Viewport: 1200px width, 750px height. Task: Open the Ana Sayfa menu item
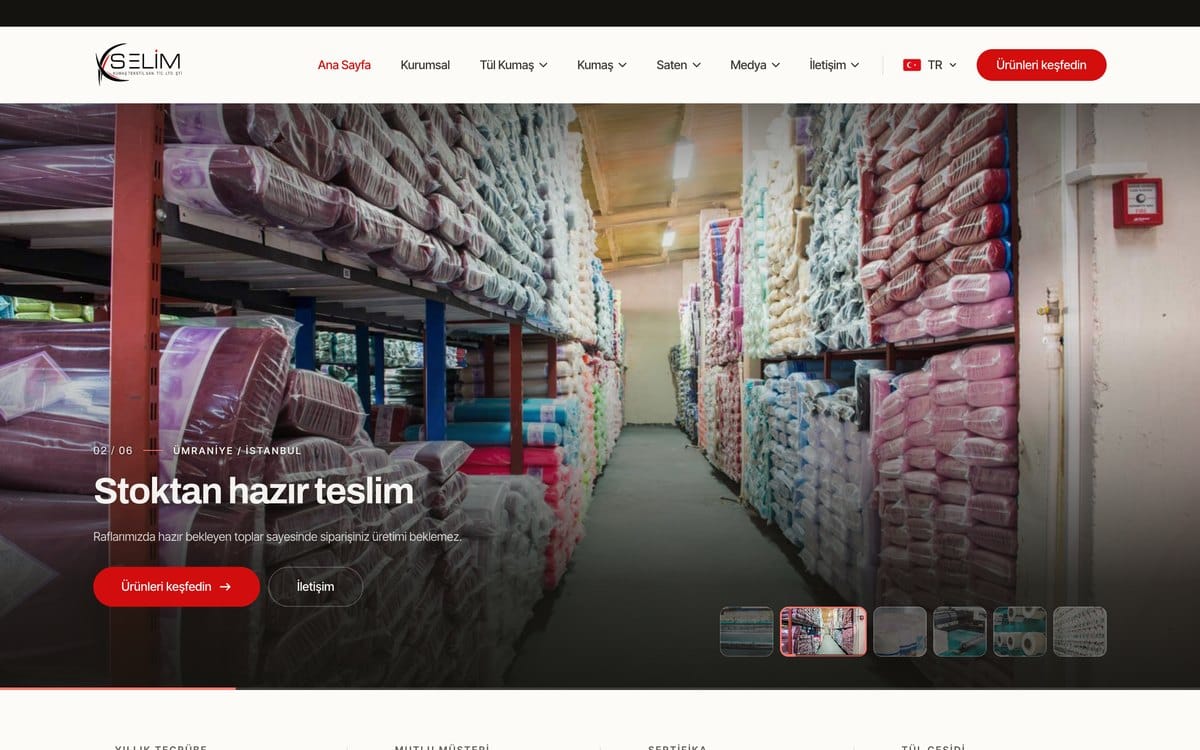click(x=344, y=65)
